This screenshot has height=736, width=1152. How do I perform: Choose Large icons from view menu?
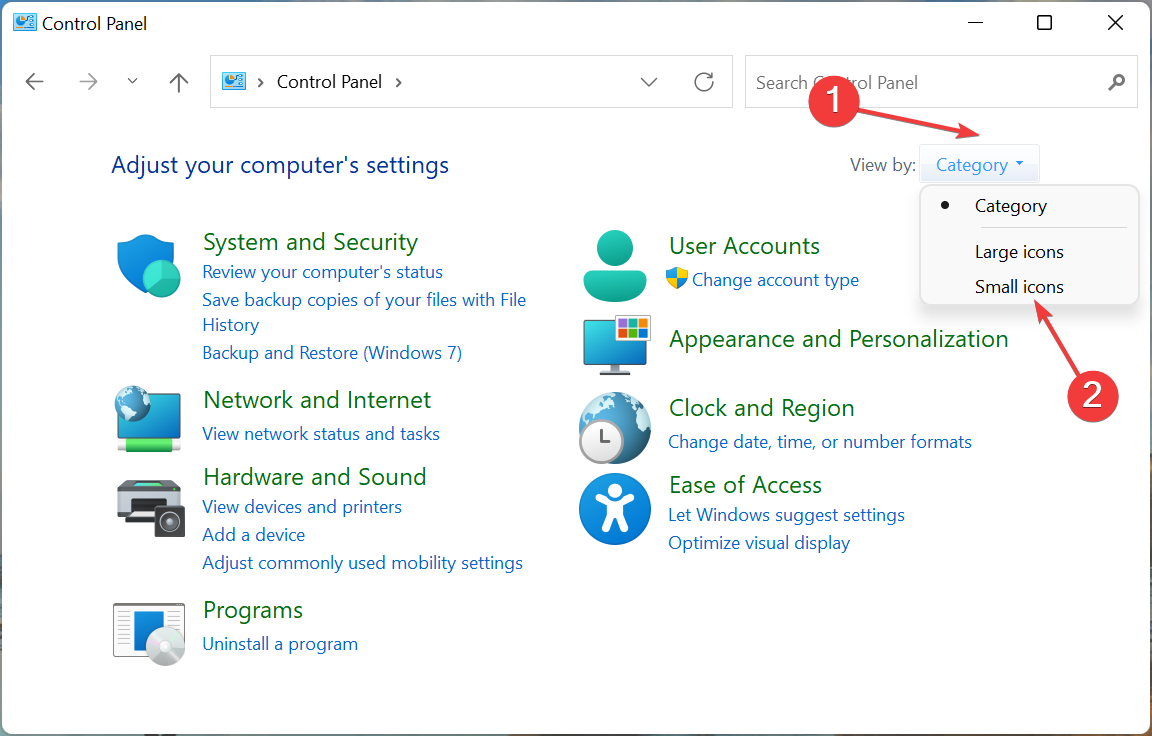click(1019, 252)
